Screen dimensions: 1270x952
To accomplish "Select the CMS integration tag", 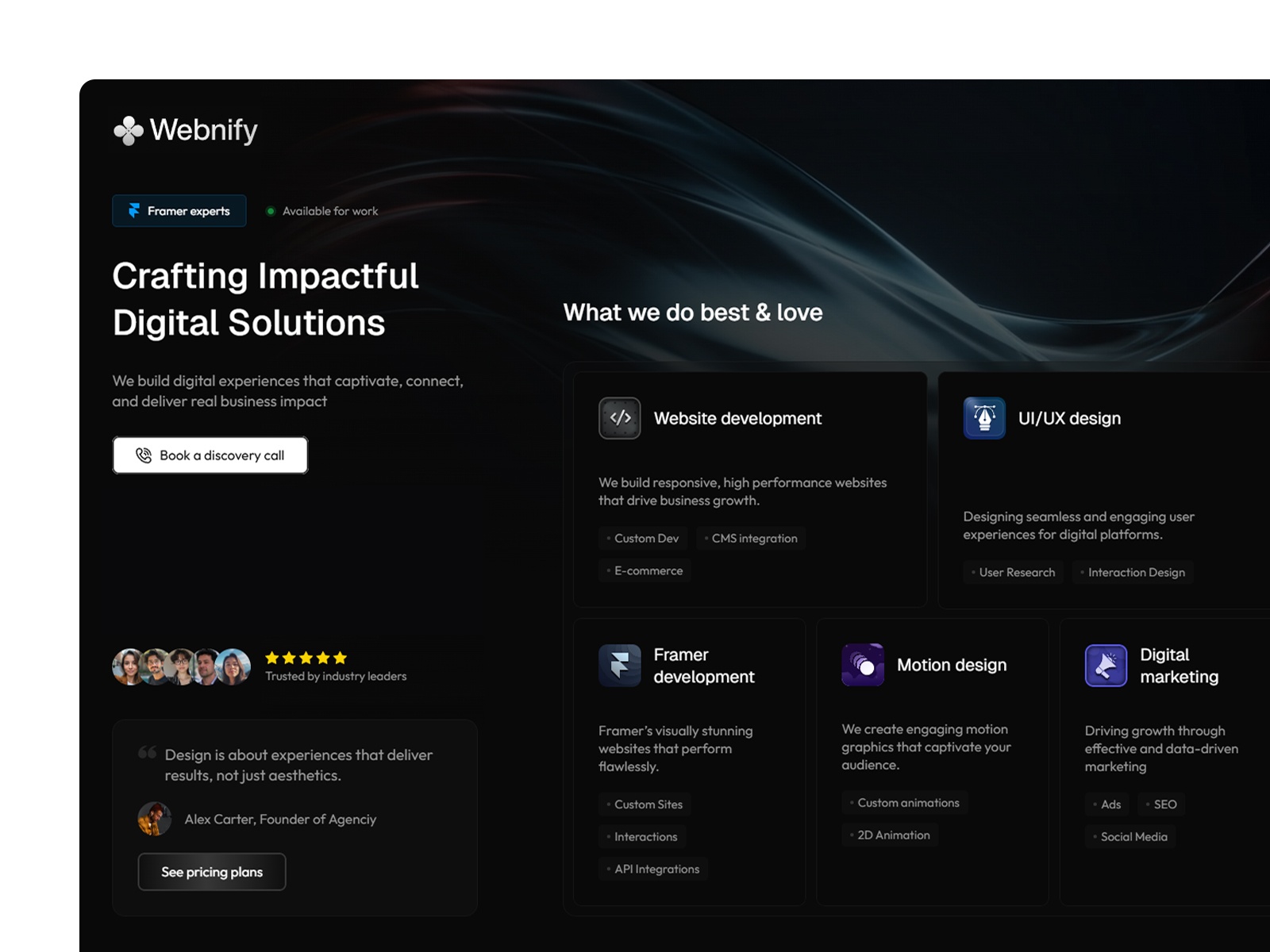I will coord(751,539).
